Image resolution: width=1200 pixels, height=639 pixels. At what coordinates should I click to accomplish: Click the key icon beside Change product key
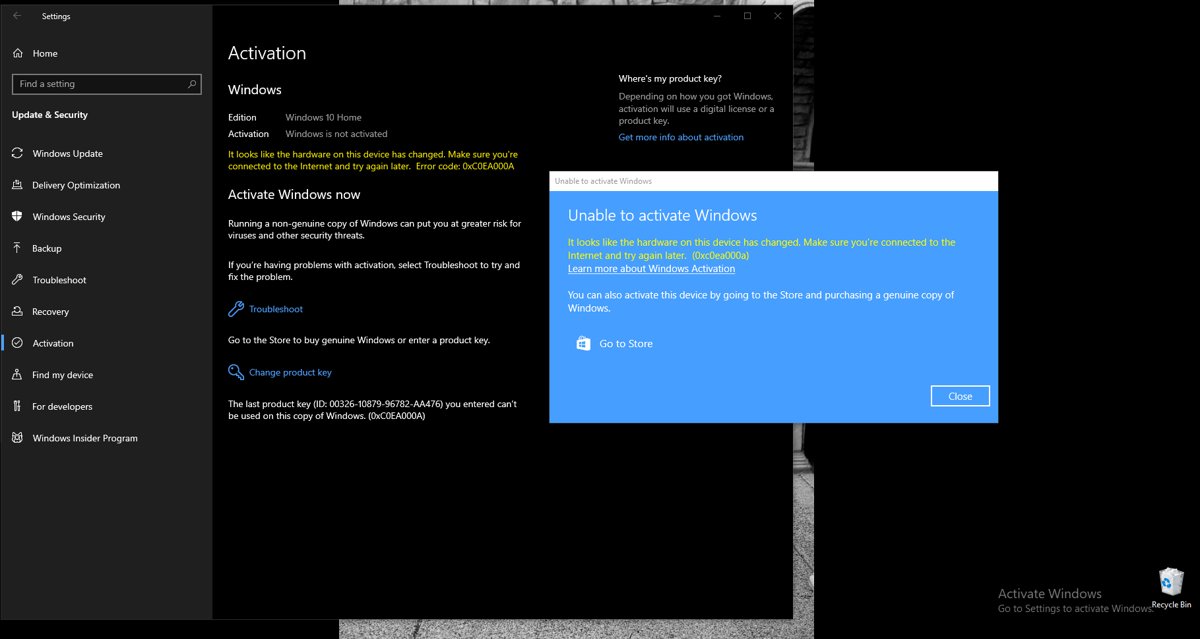click(236, 372)
